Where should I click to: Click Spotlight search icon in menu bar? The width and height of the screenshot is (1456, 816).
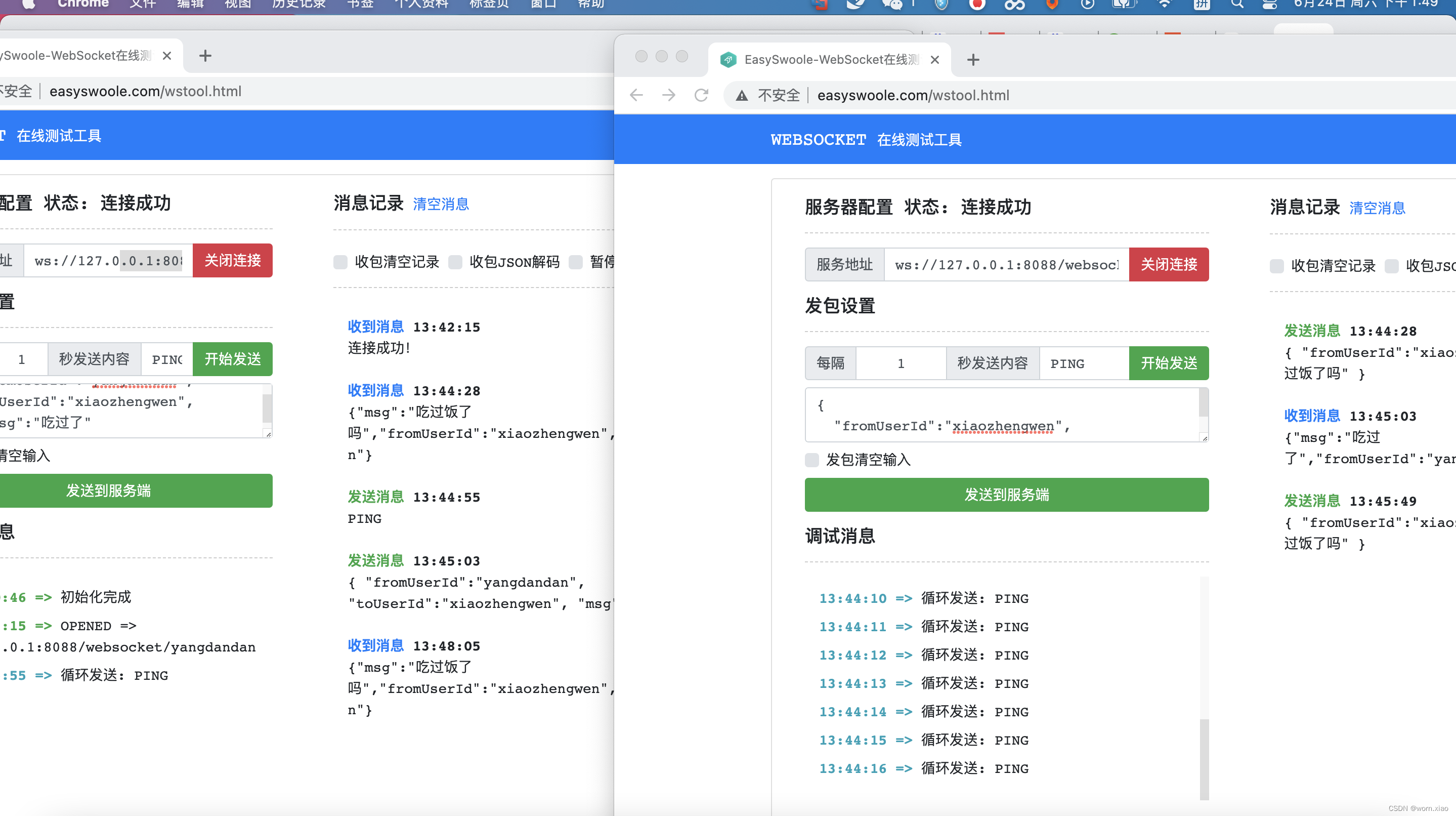click(x=1237, y=5)
